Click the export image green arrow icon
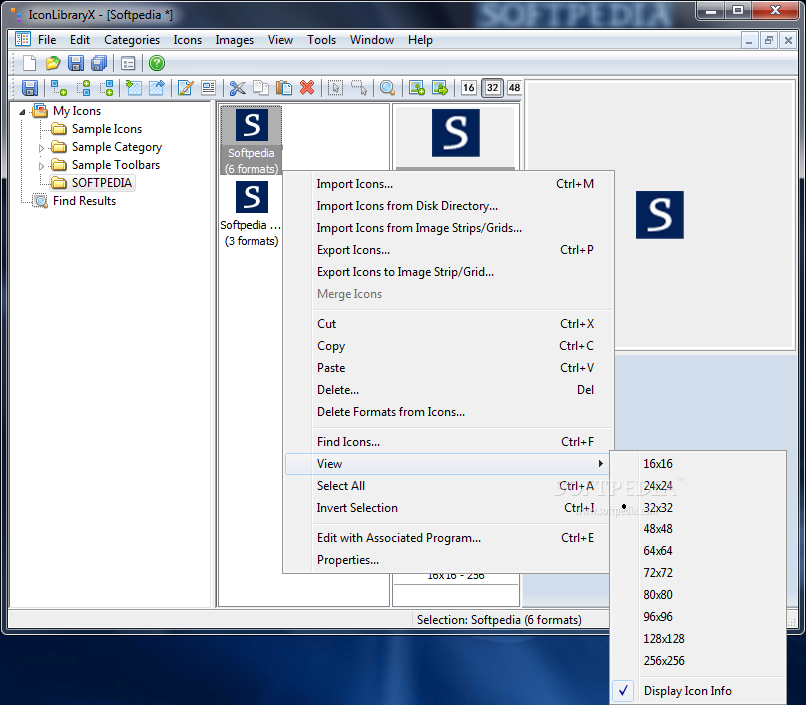The image size is (806, 705). click(440, 88)
